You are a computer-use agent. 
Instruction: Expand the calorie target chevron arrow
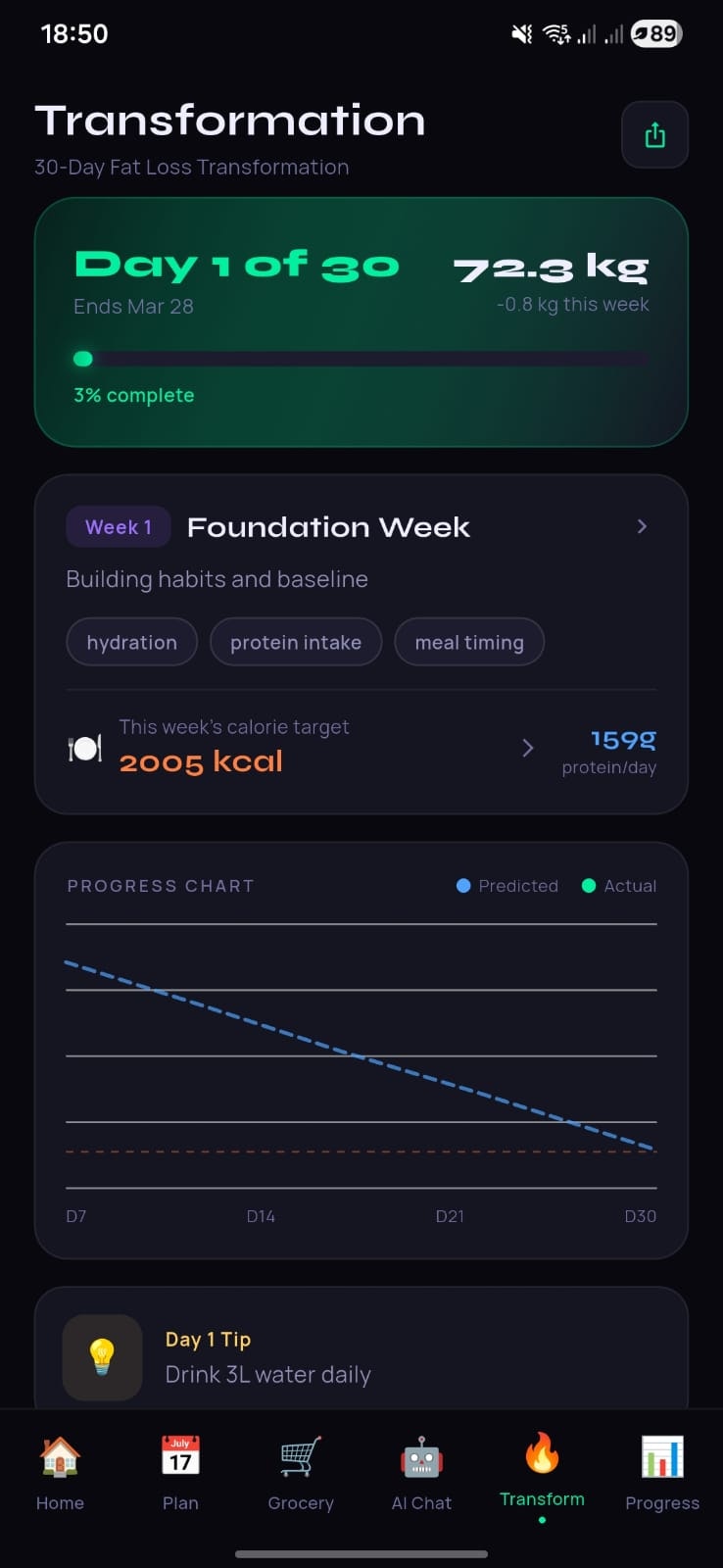tap(528, 749)
